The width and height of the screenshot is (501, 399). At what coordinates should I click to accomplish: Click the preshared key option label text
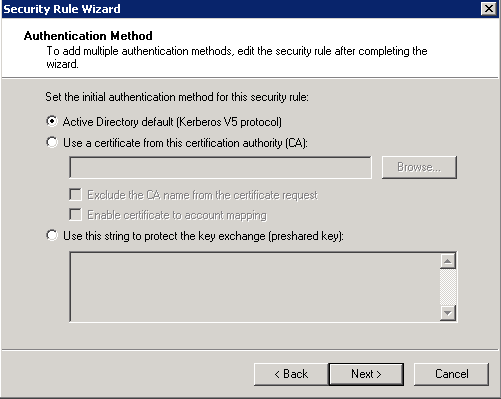pyautogui.click(x=203, y=236)
